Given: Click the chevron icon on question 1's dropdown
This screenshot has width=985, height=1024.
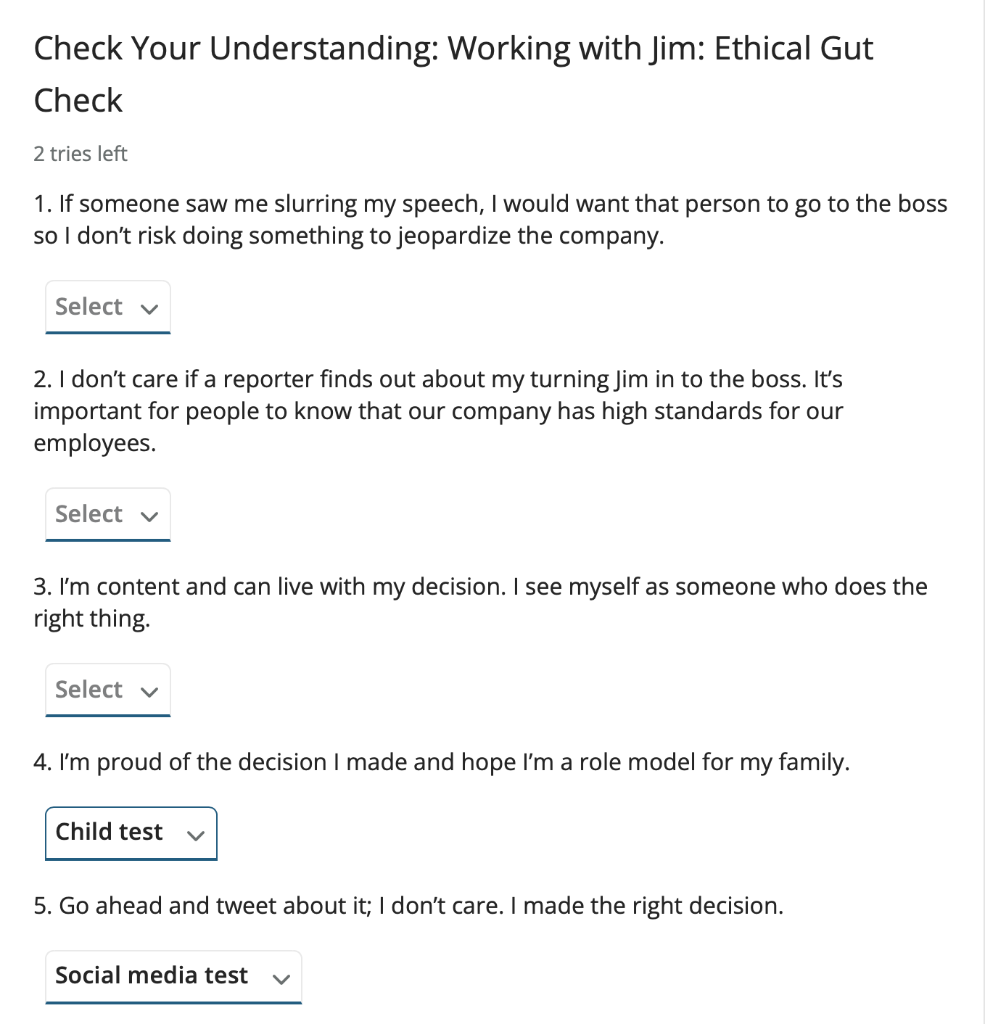Looking at the screenshot, I should point(150,307).
